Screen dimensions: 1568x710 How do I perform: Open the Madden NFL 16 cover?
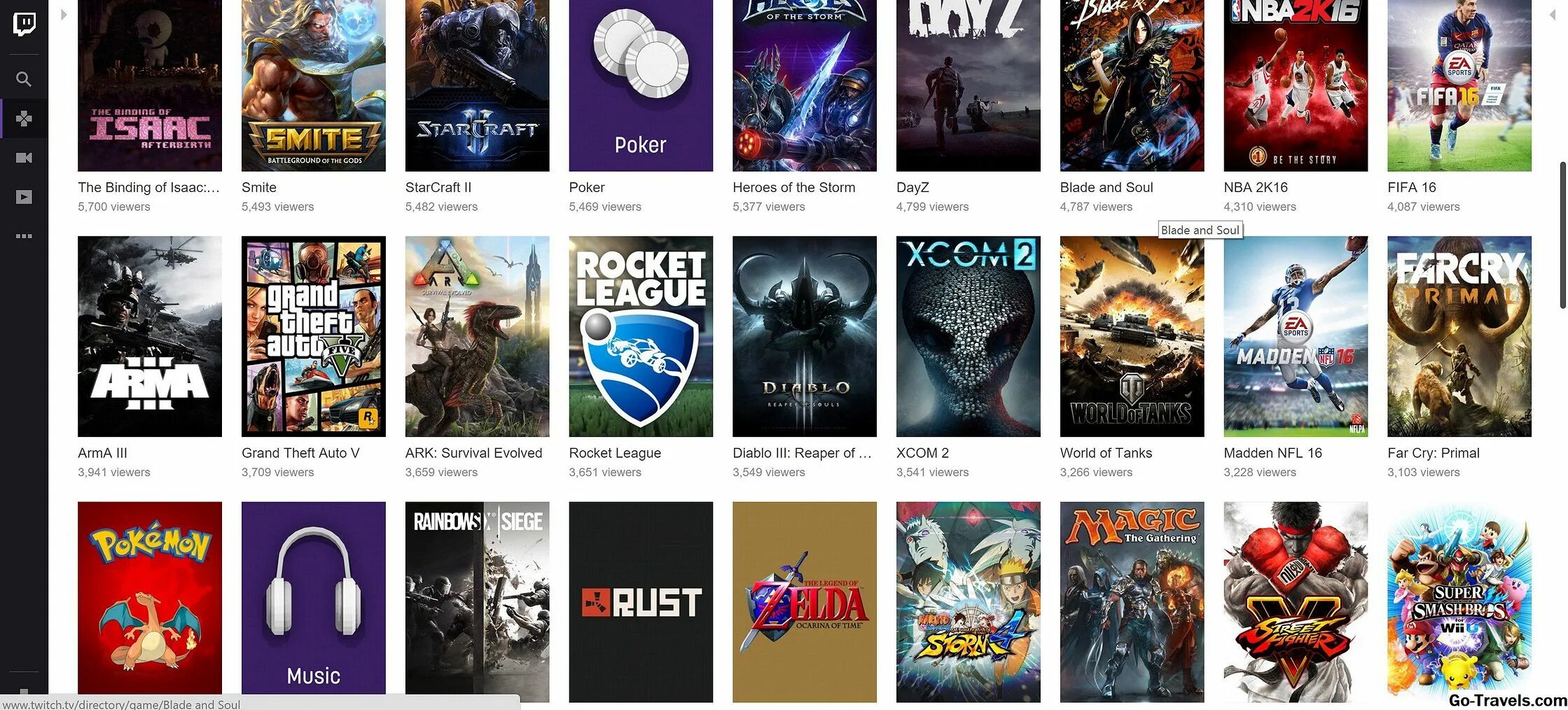click(1296, 336)
